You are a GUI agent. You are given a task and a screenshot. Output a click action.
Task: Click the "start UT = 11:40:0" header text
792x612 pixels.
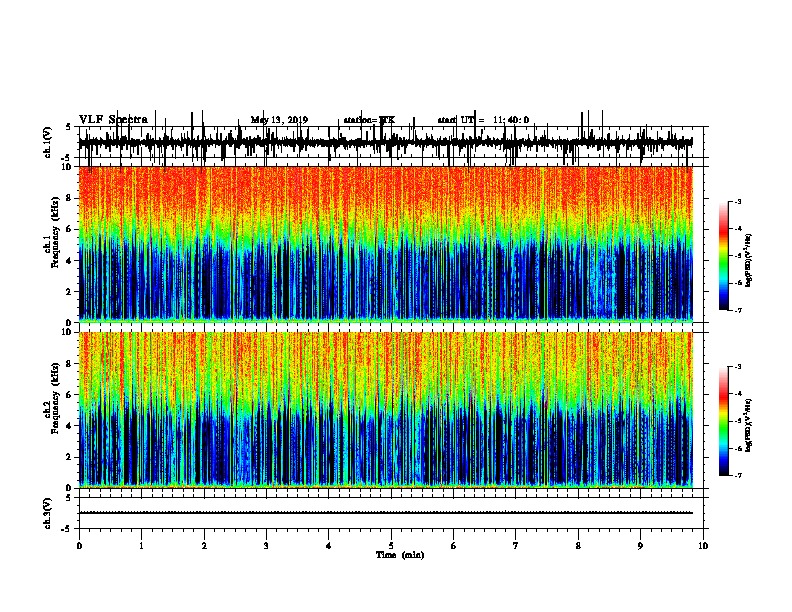(483, 120)
